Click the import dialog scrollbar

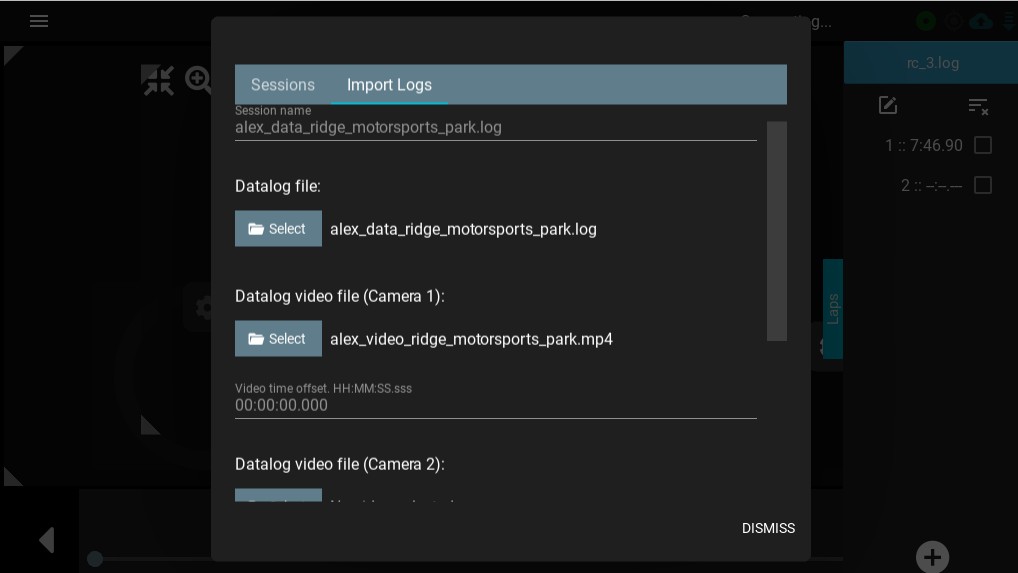pos(776,231)
